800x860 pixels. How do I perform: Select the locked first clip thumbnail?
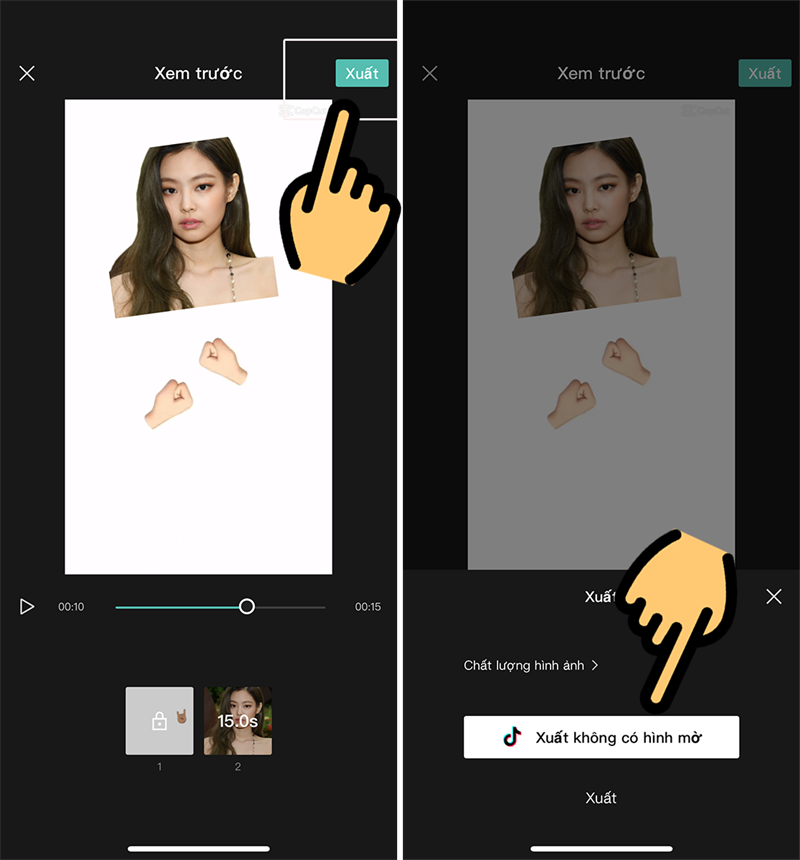158,722
